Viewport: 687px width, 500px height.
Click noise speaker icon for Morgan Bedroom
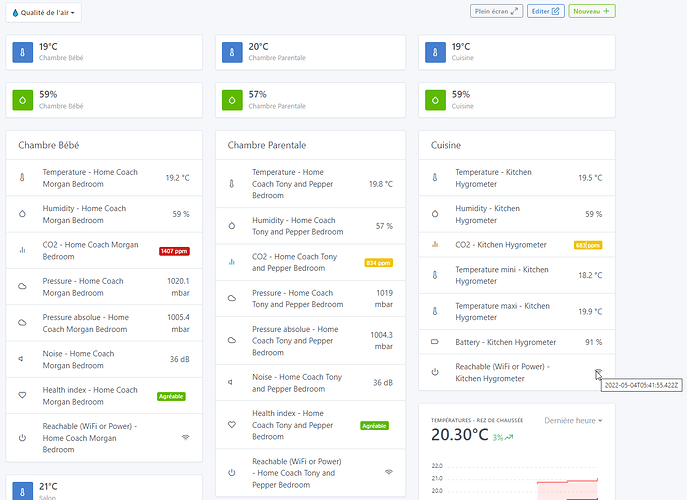pos(22,359)
